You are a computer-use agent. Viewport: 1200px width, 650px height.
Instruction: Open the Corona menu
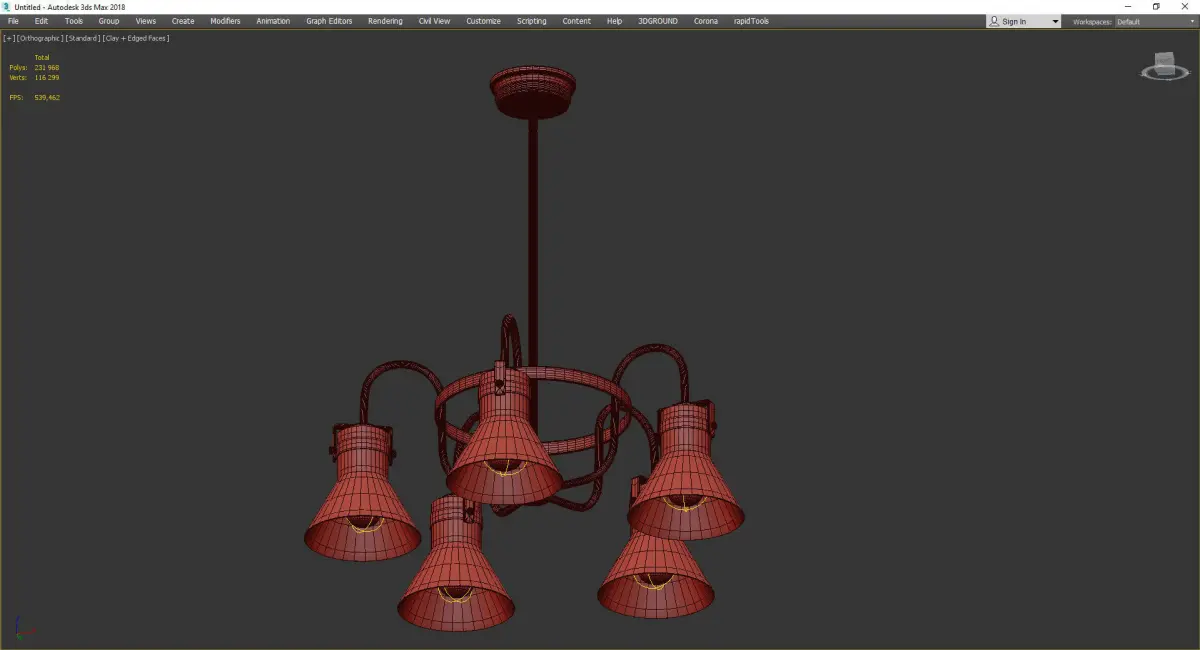pos(706,21)
